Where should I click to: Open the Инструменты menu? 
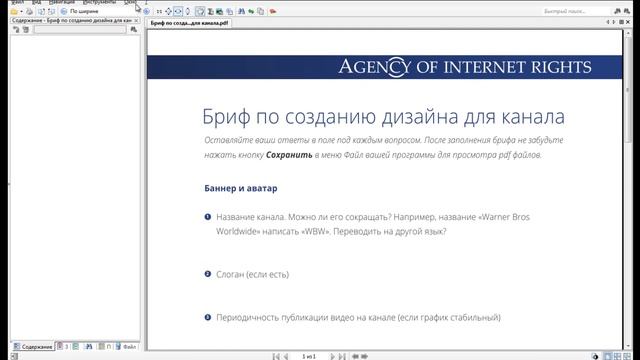pos(99,2)
